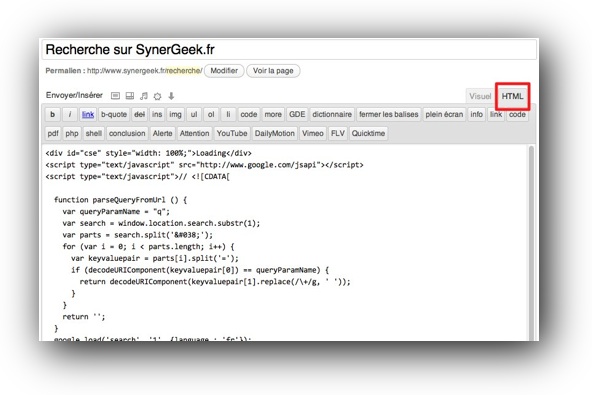Click the ol list button

[211, 114]
